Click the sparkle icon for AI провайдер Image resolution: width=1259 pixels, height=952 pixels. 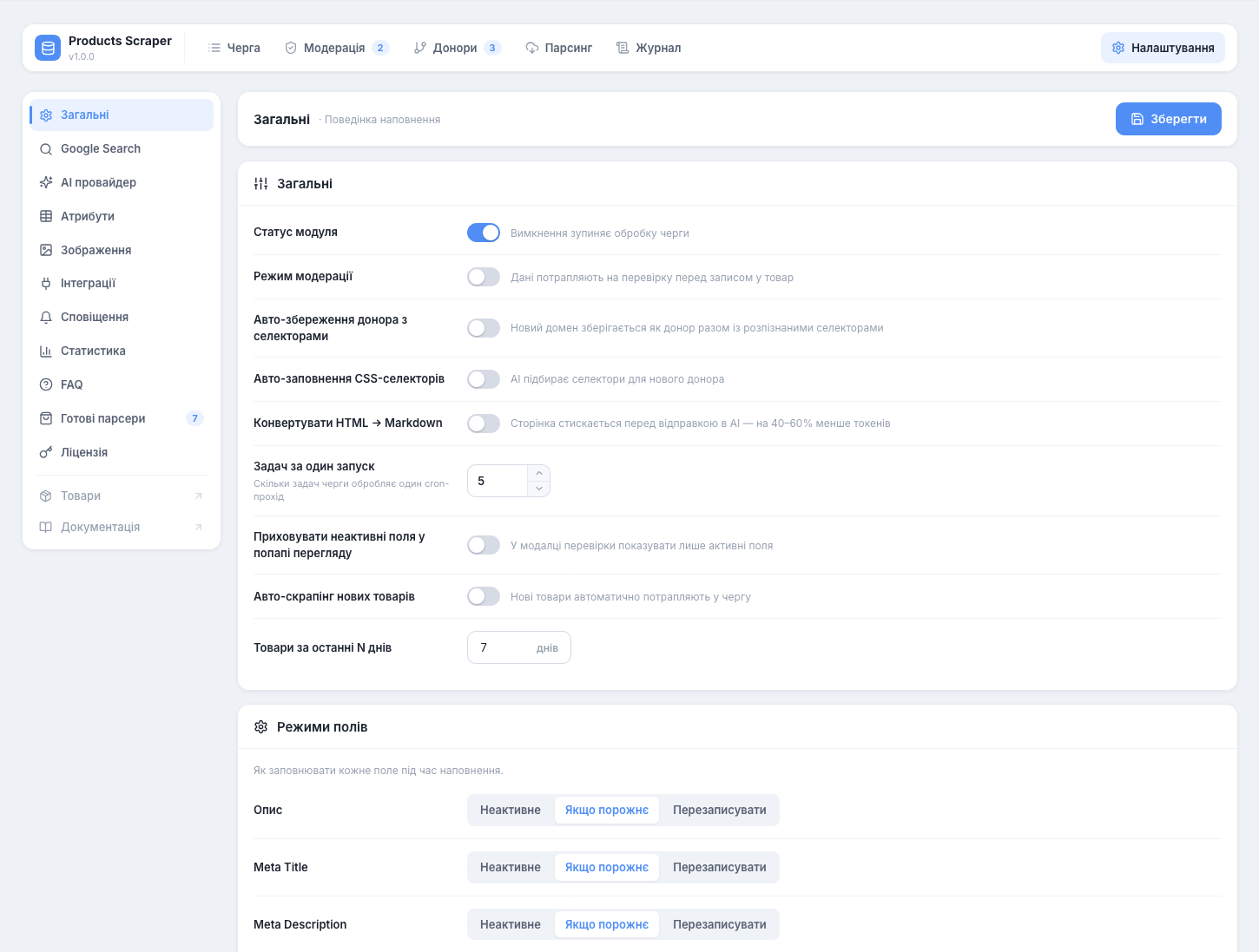tap(46, 182)
